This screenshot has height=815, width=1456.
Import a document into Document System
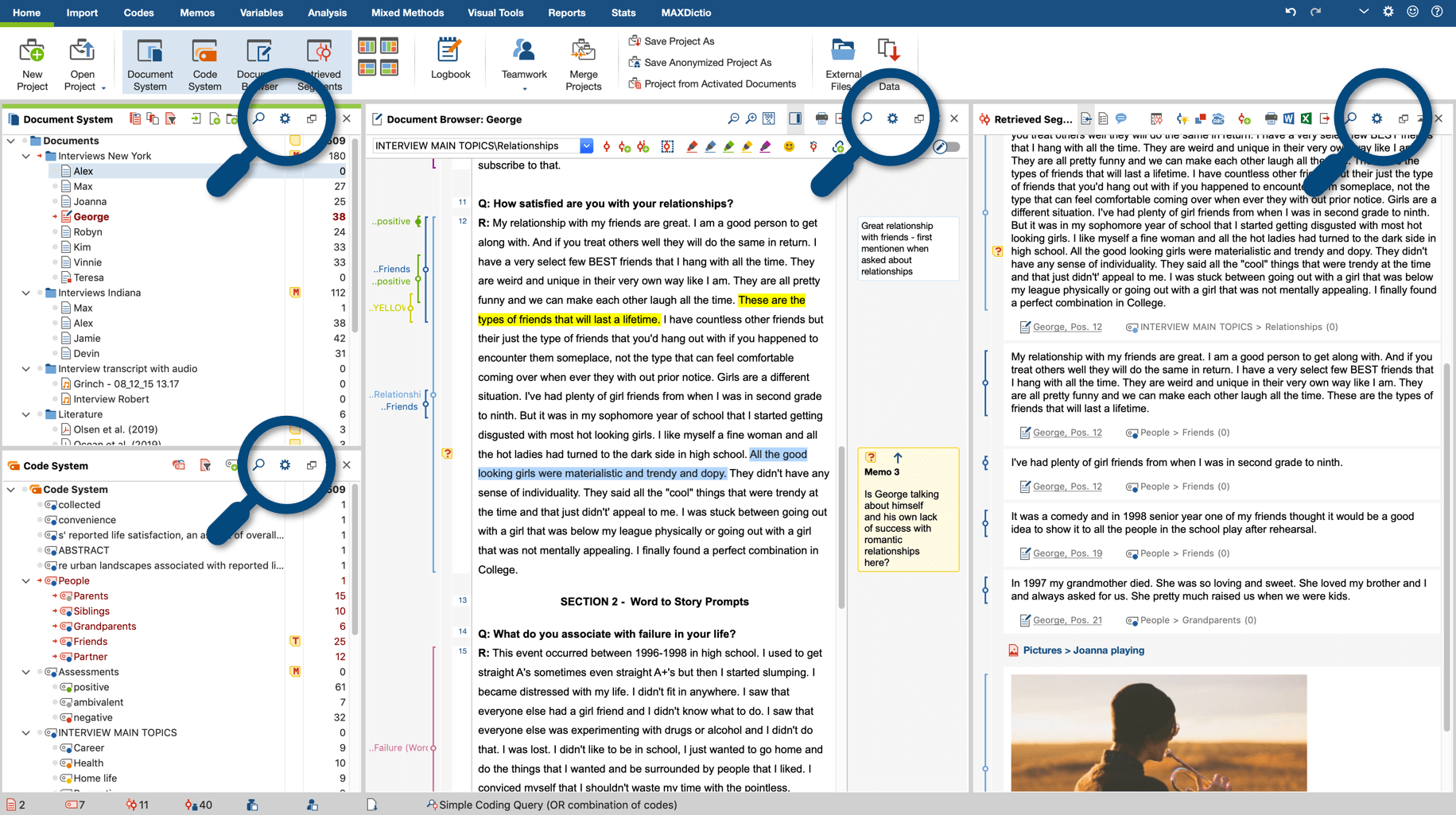click(x=196, y=118)
